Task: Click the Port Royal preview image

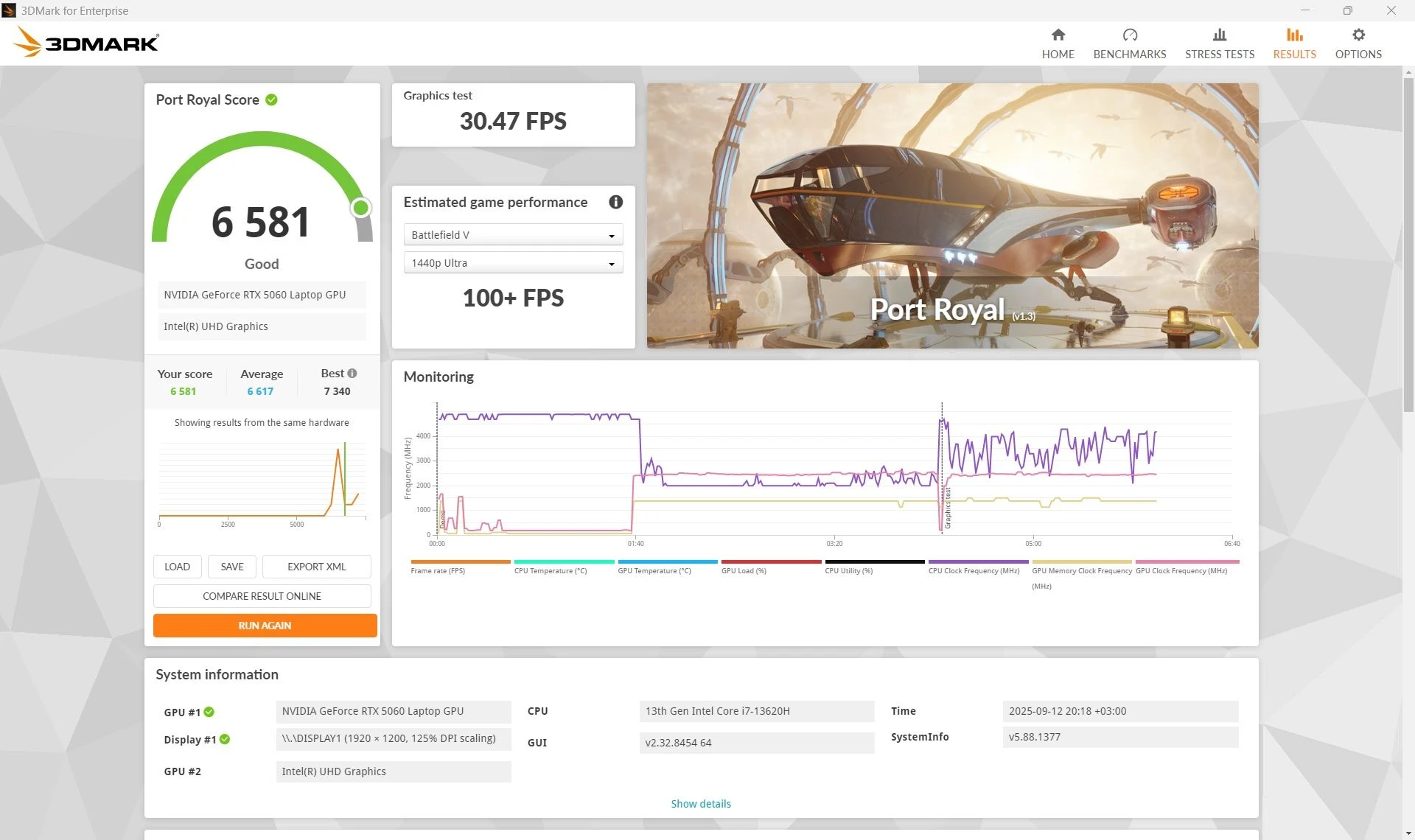Action: pyautogui.click(x=952, y=215)
